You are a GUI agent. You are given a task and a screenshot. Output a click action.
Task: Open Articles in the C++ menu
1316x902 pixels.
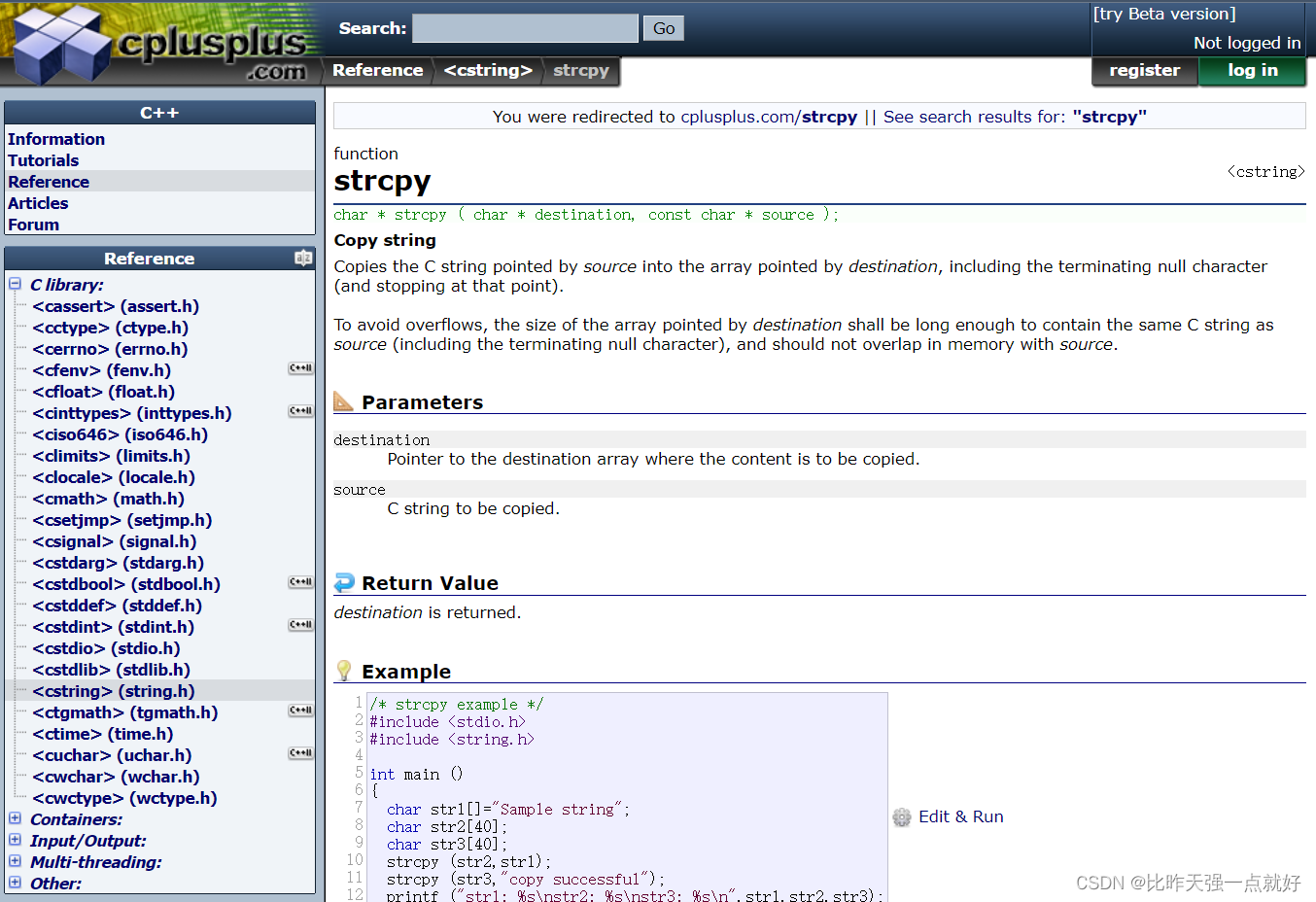point(38,203)
